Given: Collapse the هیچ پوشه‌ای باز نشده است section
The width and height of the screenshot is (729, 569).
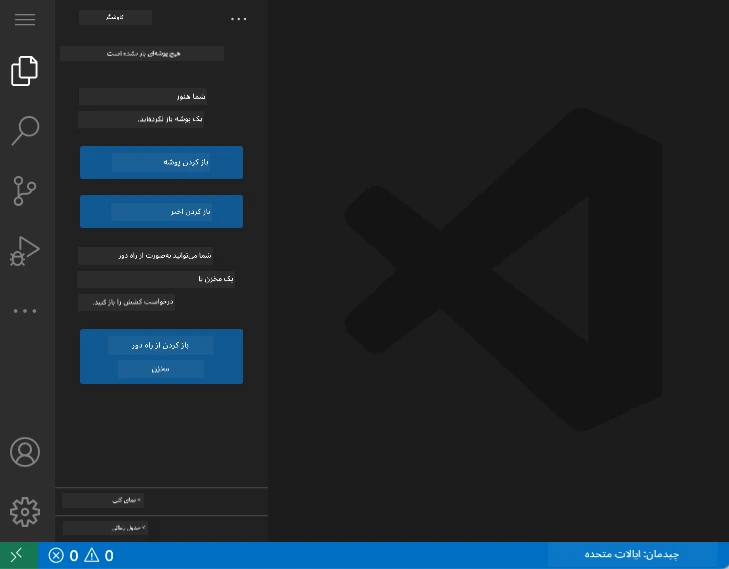Looking at the screenshot, I should click(142, 53).
